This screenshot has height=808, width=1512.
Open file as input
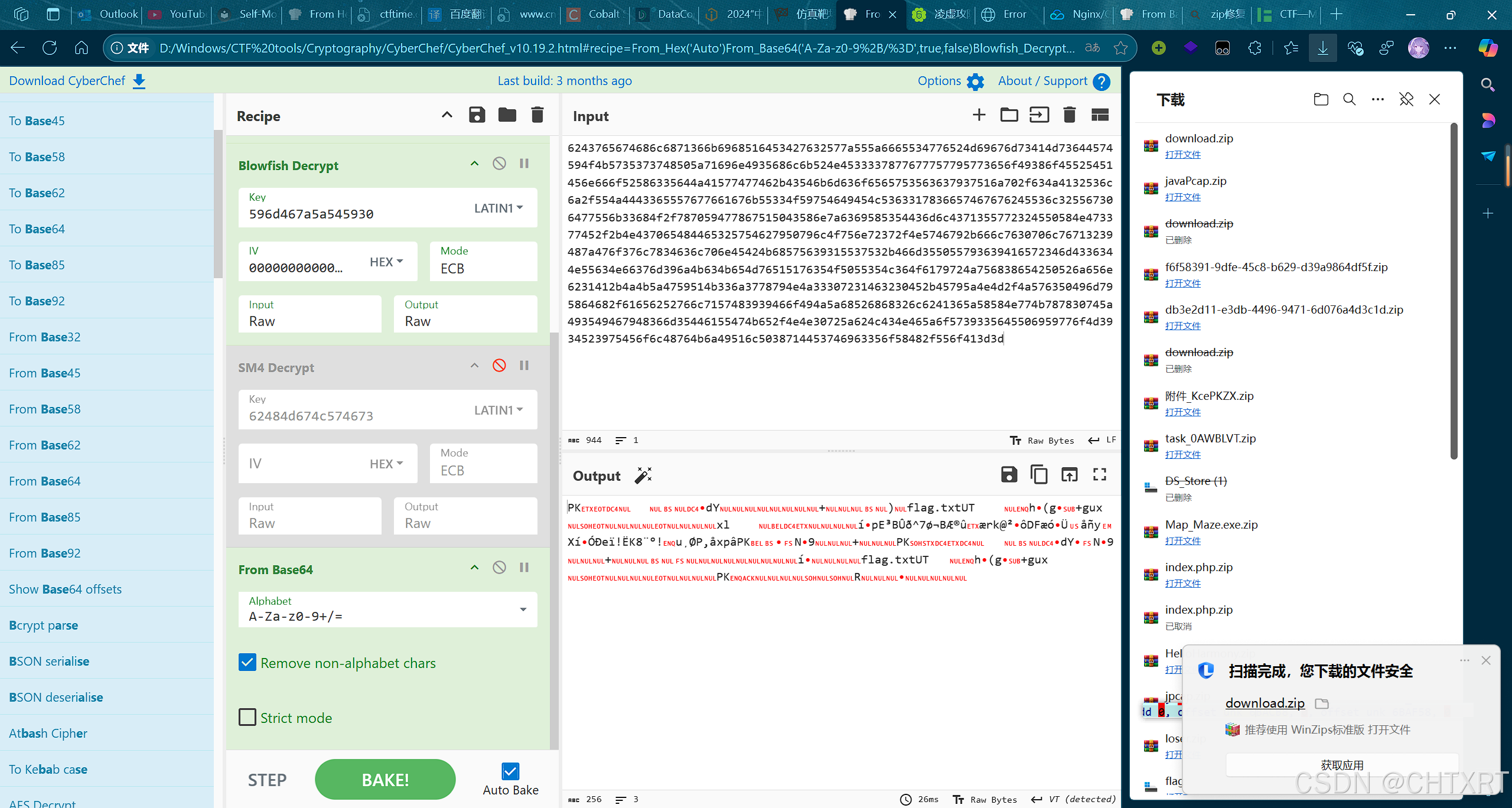[1039, 115]
